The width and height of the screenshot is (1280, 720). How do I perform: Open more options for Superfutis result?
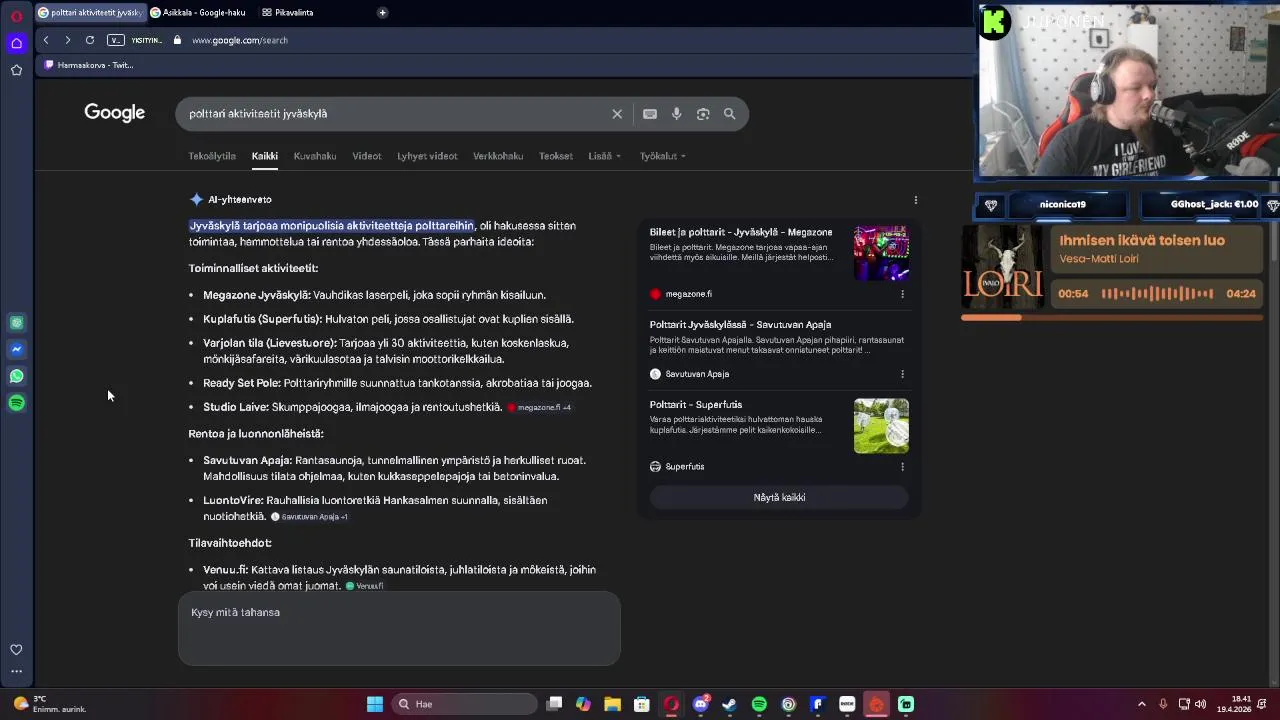pyautogui.click(x=902, y=467)
